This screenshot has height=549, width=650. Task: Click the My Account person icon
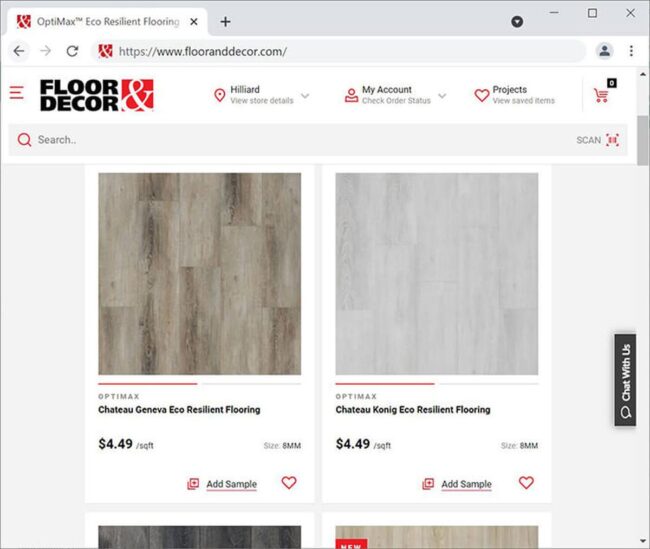[x=351, y=95]
